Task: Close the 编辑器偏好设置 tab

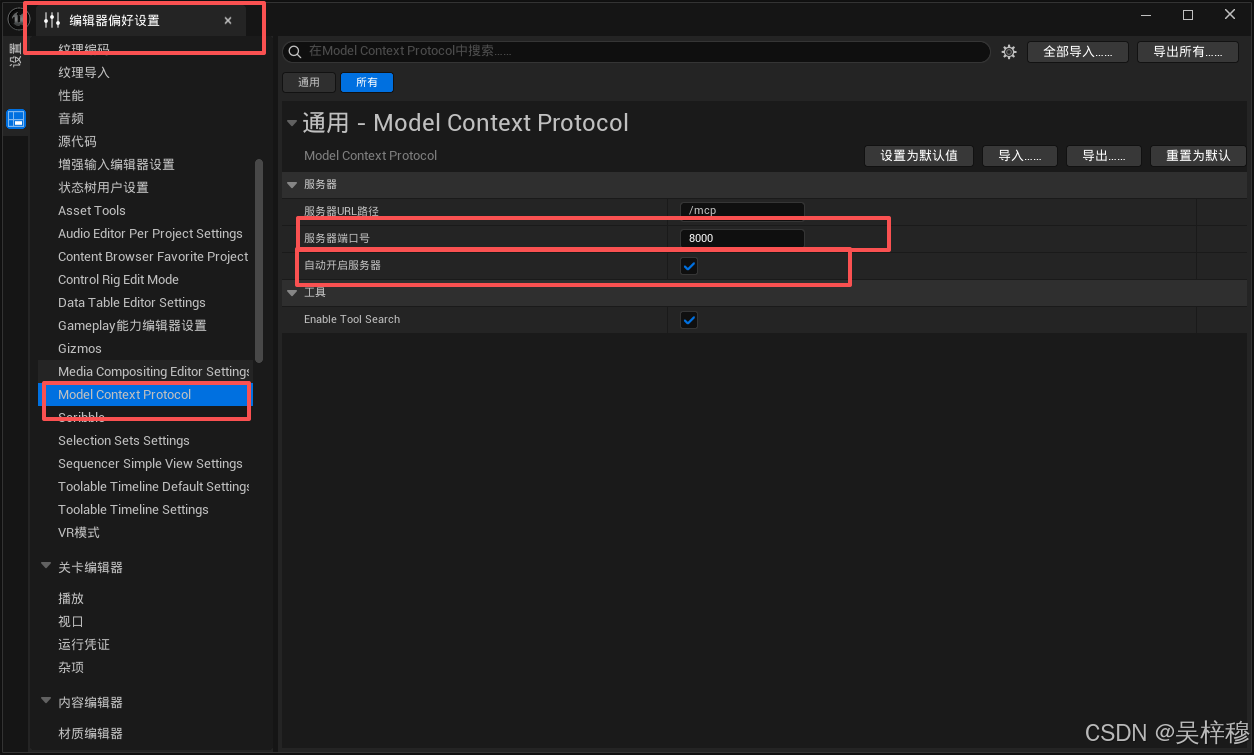Action: tap(228, 20)
